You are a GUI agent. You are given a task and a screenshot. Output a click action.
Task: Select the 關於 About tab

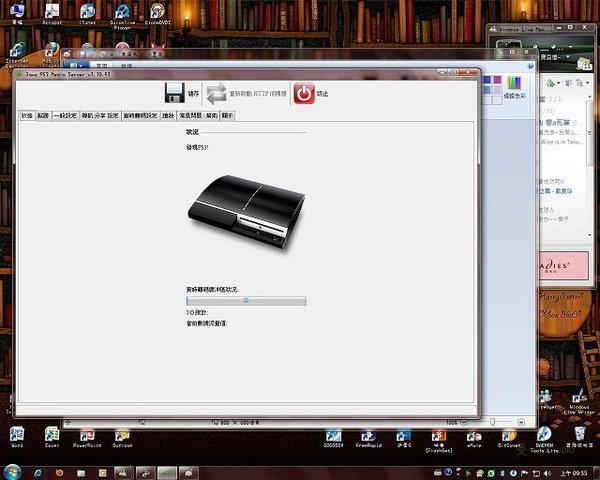(x=227, y=116)
